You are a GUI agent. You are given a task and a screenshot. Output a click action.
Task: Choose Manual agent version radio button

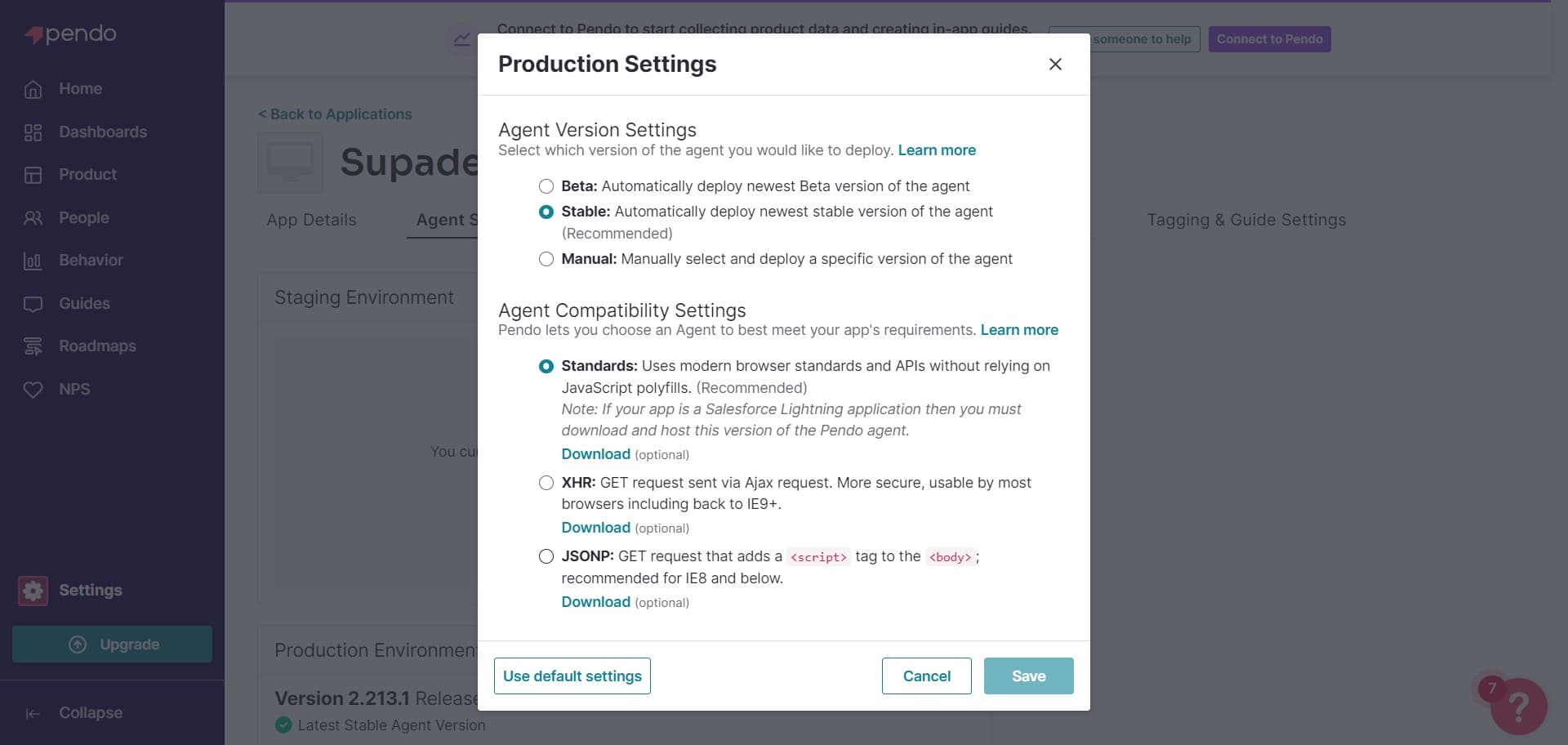tap(546, 259)
